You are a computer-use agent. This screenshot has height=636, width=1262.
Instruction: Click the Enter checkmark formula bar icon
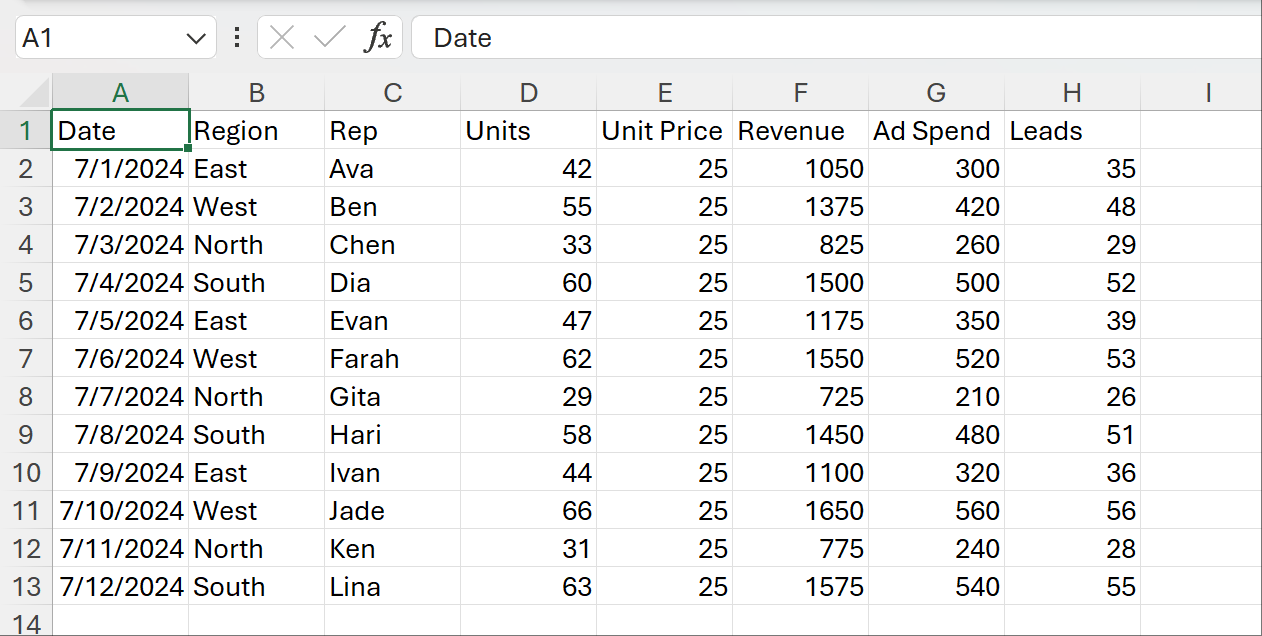pos(329,38)
